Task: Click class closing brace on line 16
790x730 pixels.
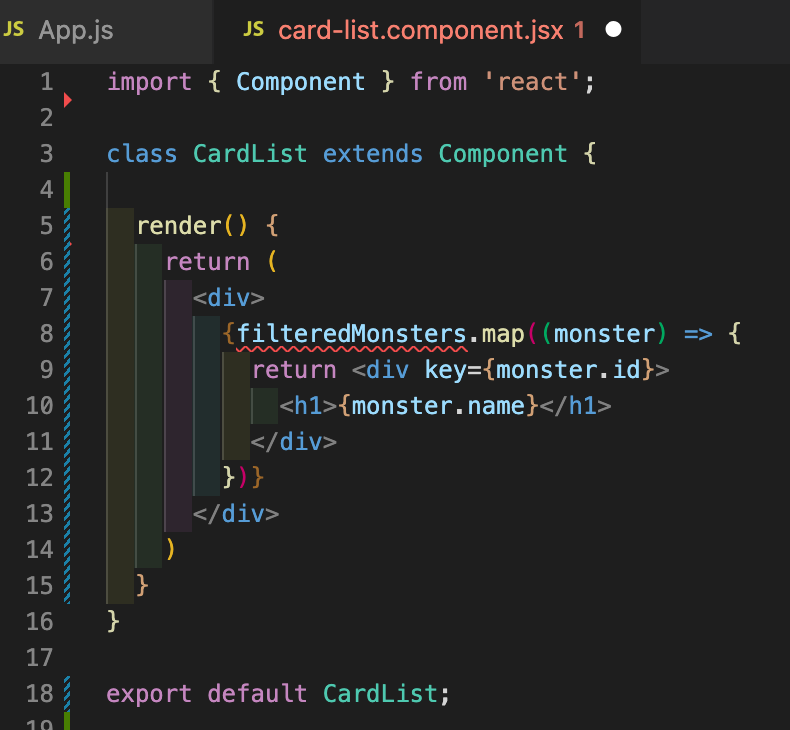Action: tap(113, 622)
